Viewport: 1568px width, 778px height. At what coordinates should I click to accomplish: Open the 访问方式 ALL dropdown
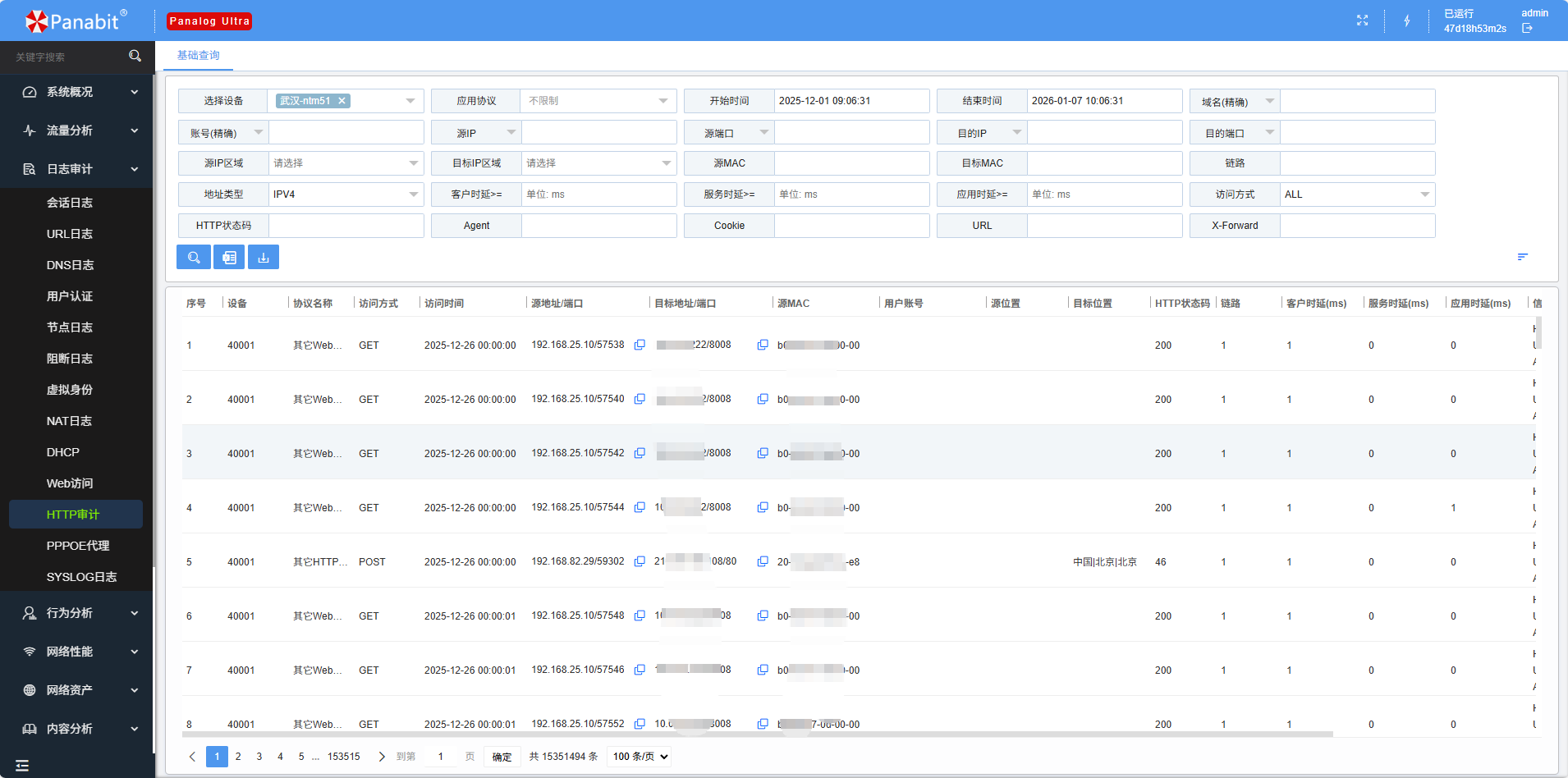pyautogui.click(x=1357, y=194)
